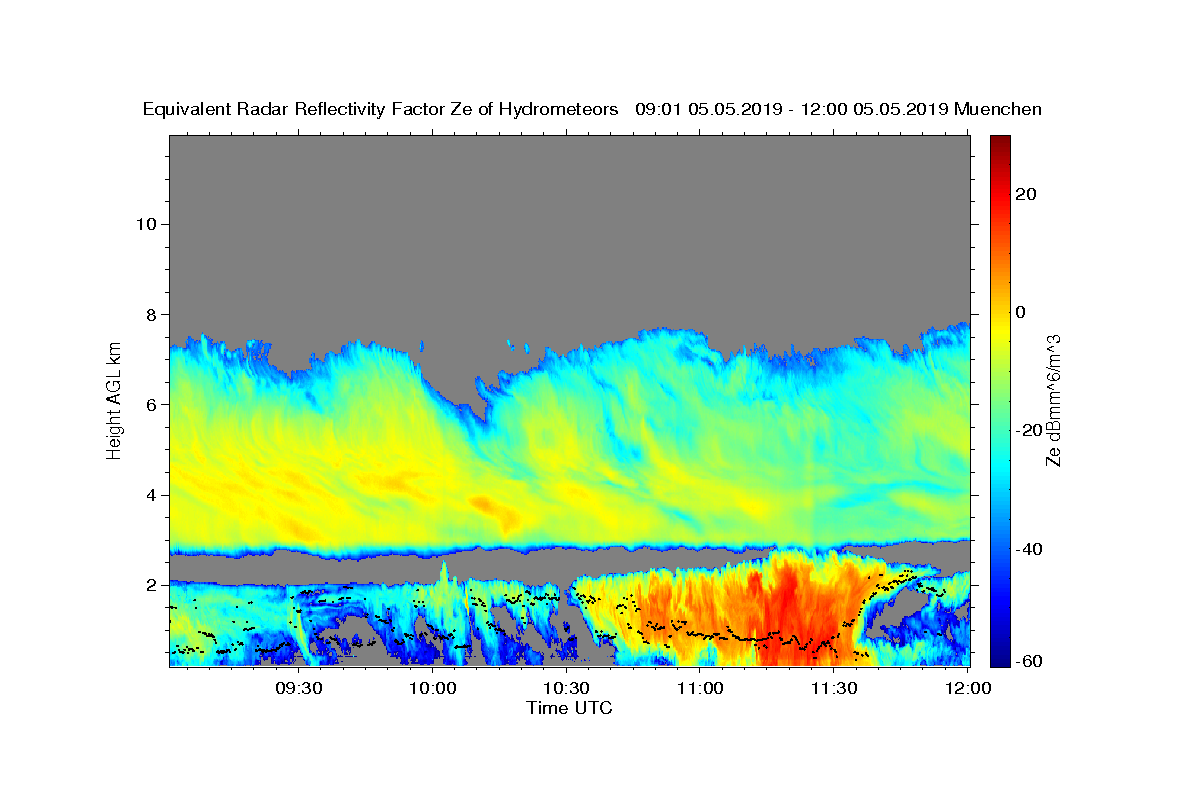Click the height axis label 4
The width and height of the screenshot is (1200, 800).
click(151, 495)
